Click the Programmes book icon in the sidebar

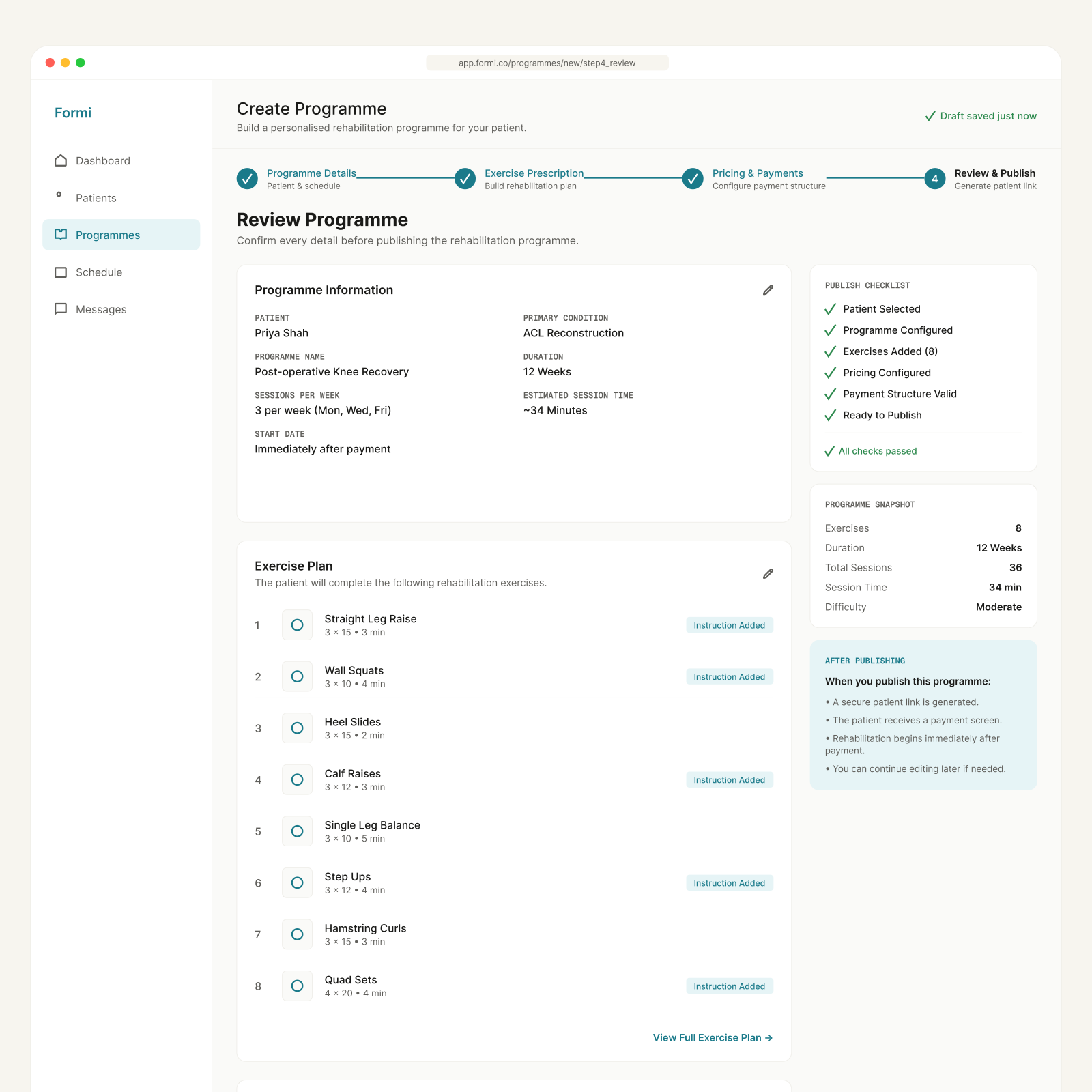pos(61,234)
